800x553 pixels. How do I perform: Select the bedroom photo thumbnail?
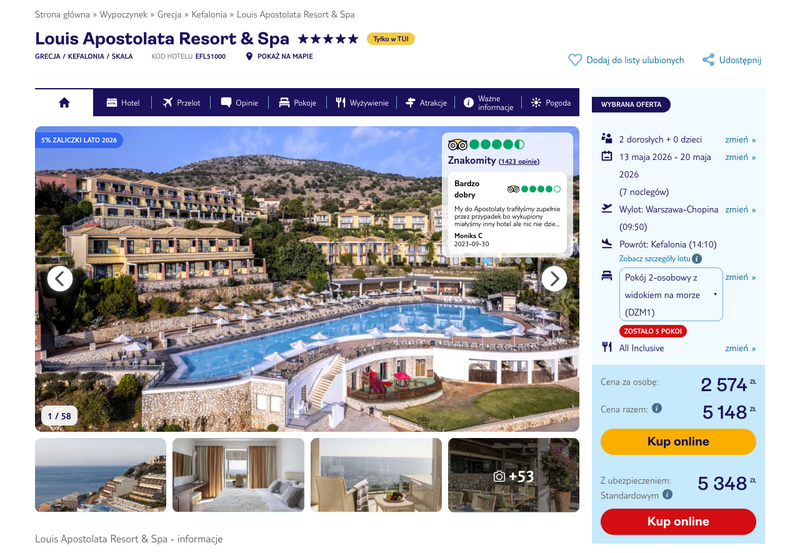238,475
